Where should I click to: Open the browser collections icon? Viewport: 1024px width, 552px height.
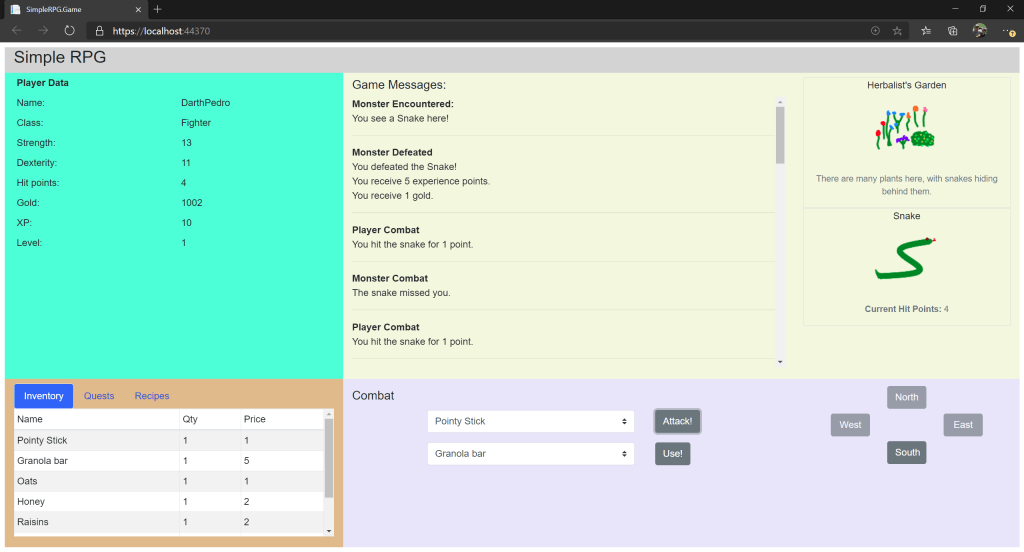click(x=952, y=31)
